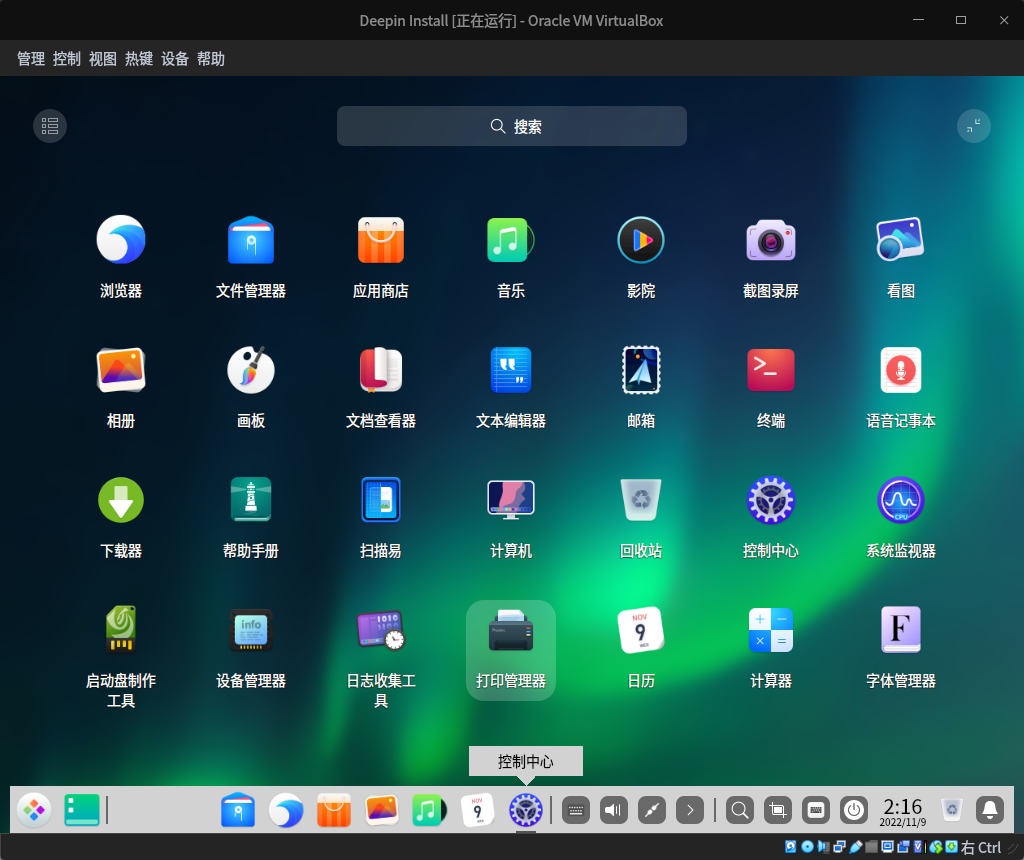Launch the 终端 terminal
The height and width of the screenshot is (860, 1024).
point(771,370)
